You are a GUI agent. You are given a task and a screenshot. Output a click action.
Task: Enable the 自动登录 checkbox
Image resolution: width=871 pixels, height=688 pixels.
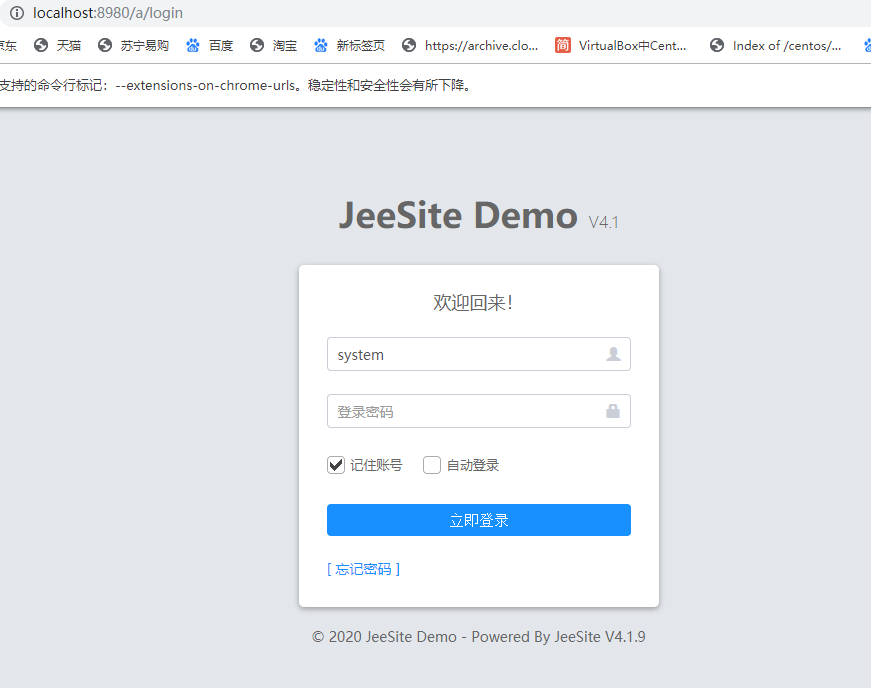click(x=432, y=465)
